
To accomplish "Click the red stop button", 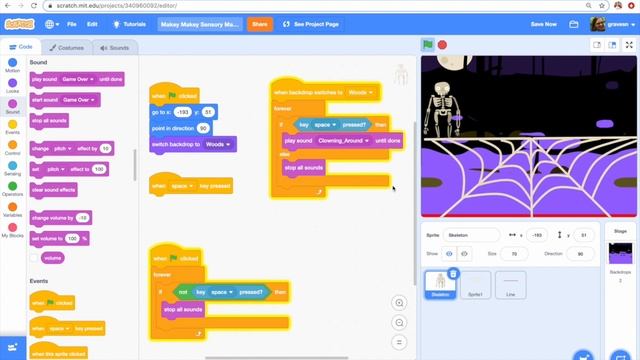I will tap(442, 45).
